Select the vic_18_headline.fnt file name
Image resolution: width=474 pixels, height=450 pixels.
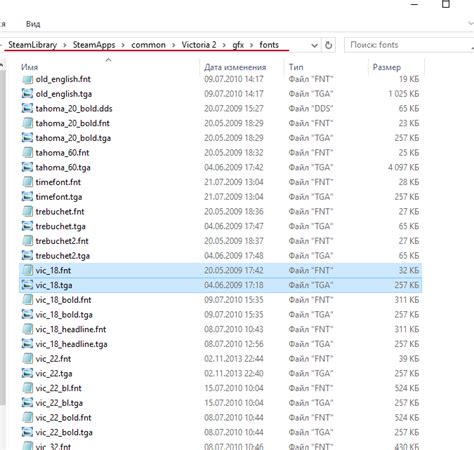(x=71, y=329)
